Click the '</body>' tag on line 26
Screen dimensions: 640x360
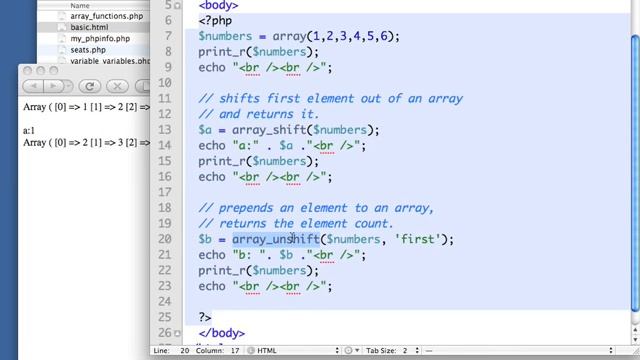coord(222,333)
